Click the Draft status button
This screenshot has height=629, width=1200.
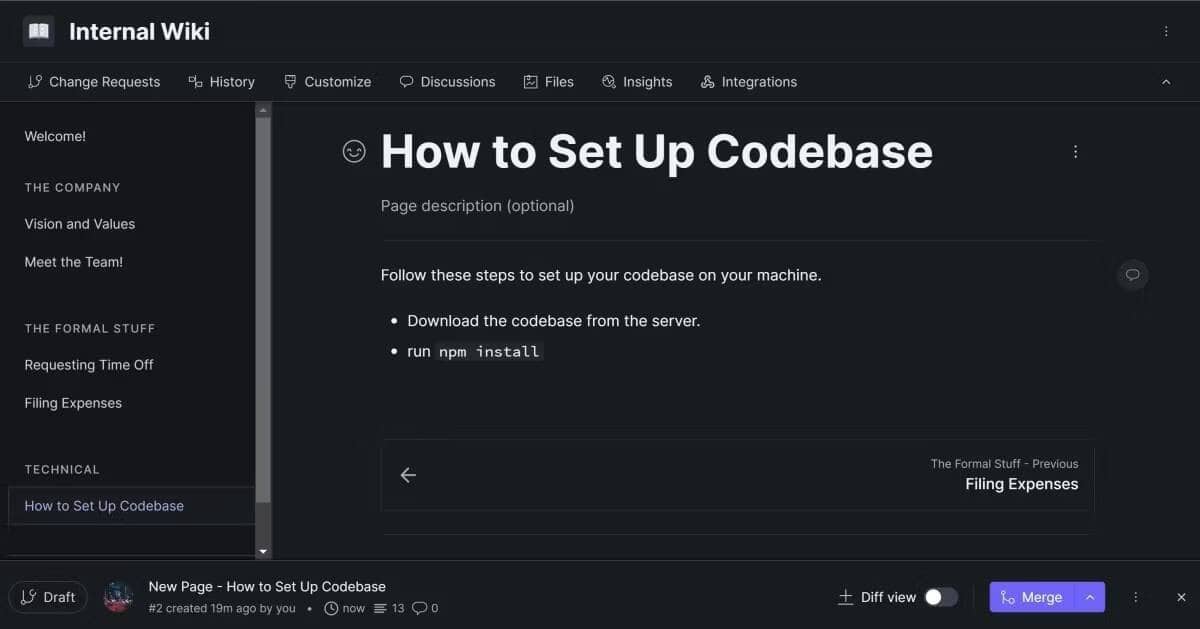point(48,597)
